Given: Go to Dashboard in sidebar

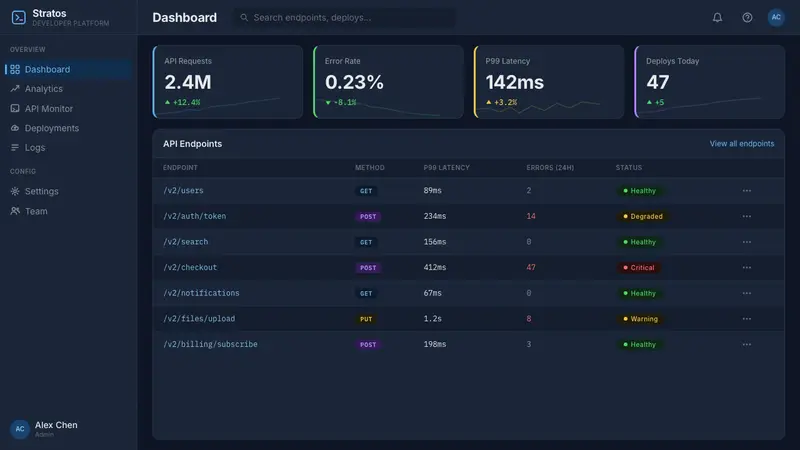Looking at the screenshot, I should [x=69, y=69].
